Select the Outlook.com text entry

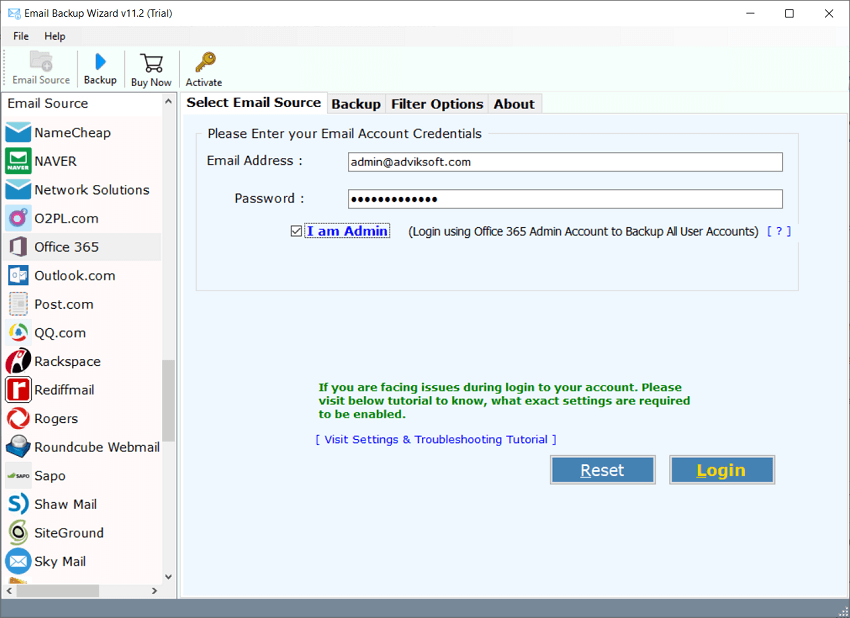click(75, 275)
